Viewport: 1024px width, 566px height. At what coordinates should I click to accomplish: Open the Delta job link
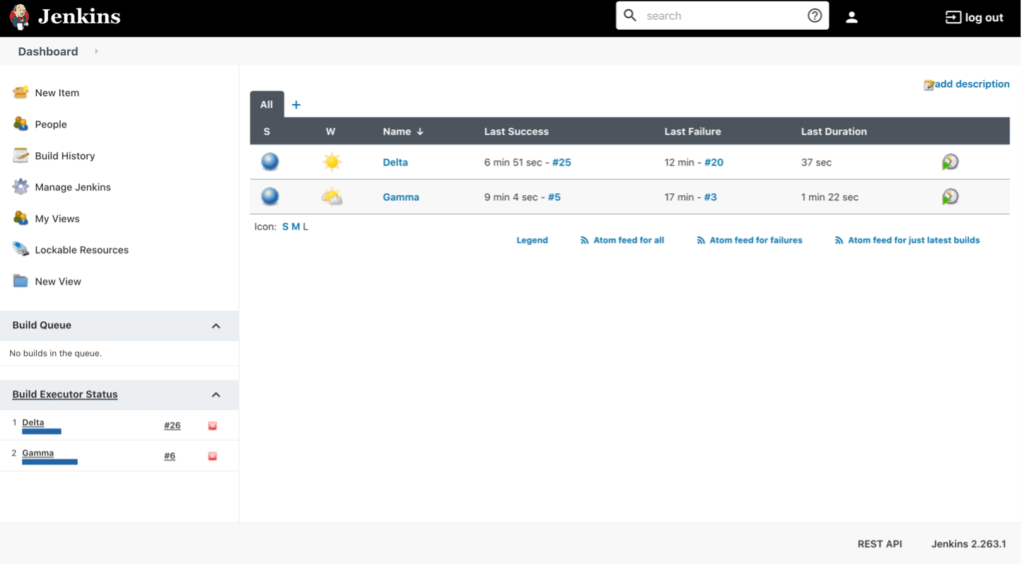pos(395,162)
